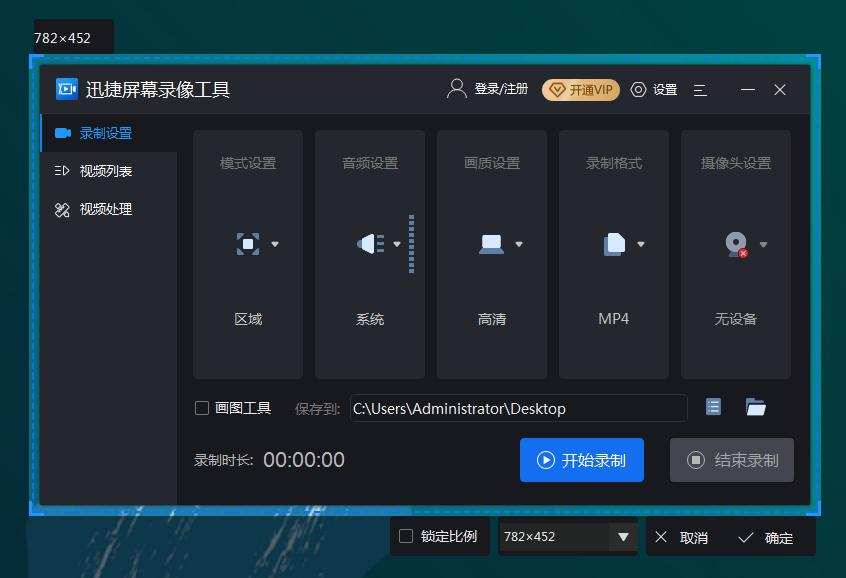The height and width of the screenshot is (578, 846).
Task: Open the 视频处理 sidebar tab
Action: coord(109,209)
